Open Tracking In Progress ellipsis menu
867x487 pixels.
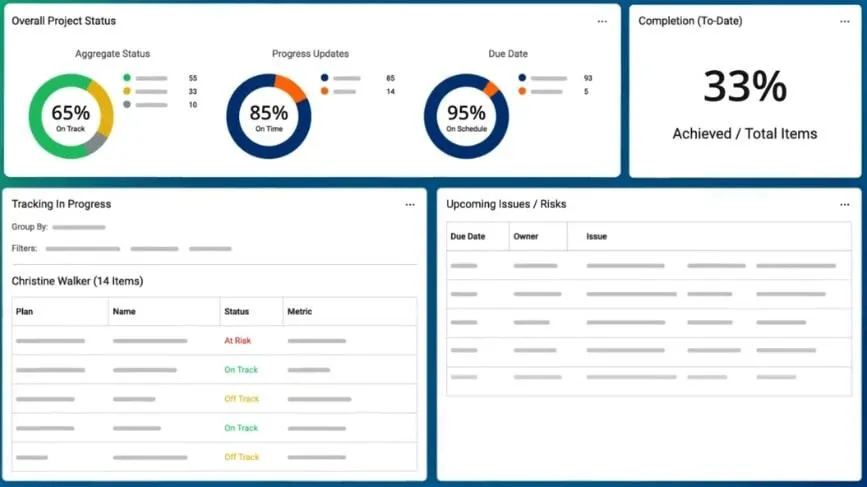[x=410, y=205]
